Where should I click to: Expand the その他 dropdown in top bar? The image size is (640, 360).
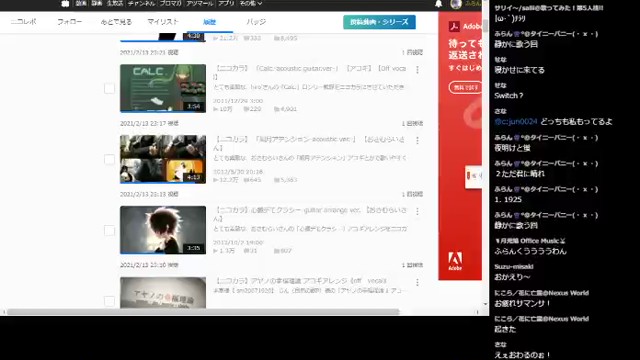tap(251, 3)
